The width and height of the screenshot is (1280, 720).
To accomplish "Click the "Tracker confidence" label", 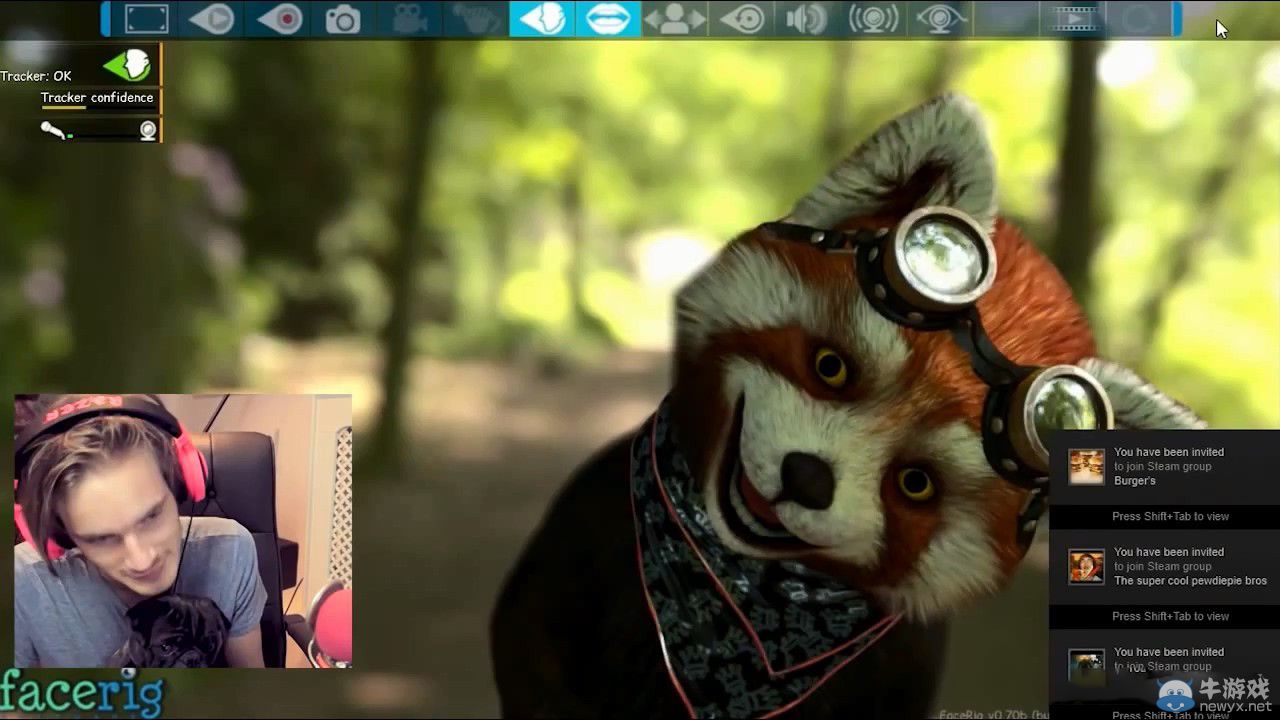I will pos(97,97).
